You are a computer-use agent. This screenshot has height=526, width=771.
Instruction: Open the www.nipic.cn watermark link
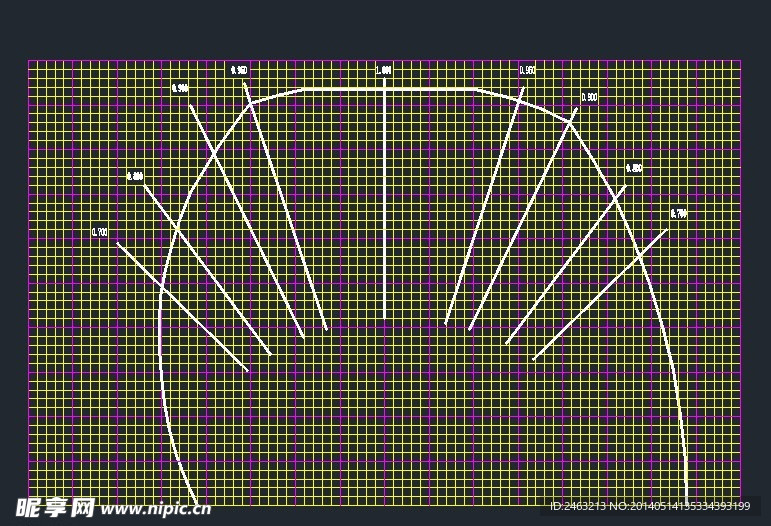pos(156,508)
